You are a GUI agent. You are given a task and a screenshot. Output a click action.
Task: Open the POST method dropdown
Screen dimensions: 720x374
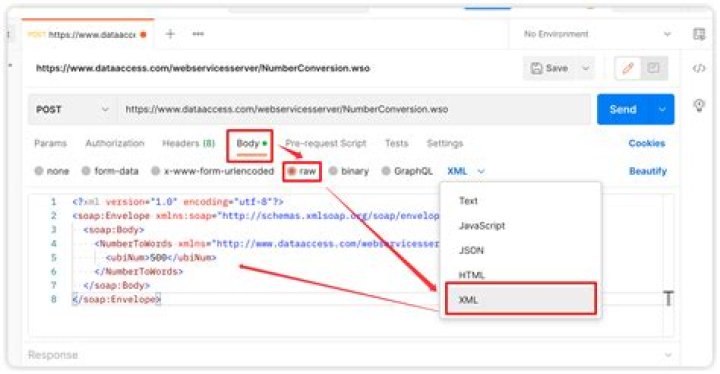(x=73, y=109)
